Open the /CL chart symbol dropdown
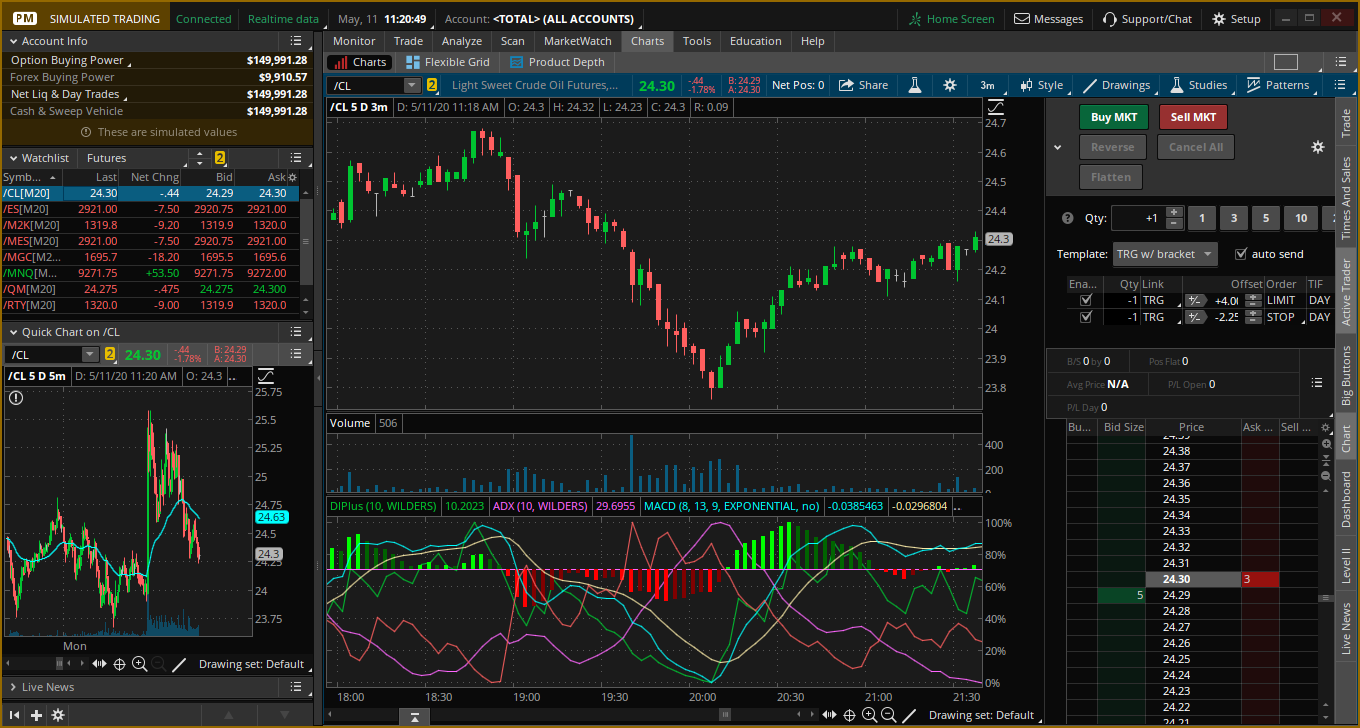 [411, 86]
